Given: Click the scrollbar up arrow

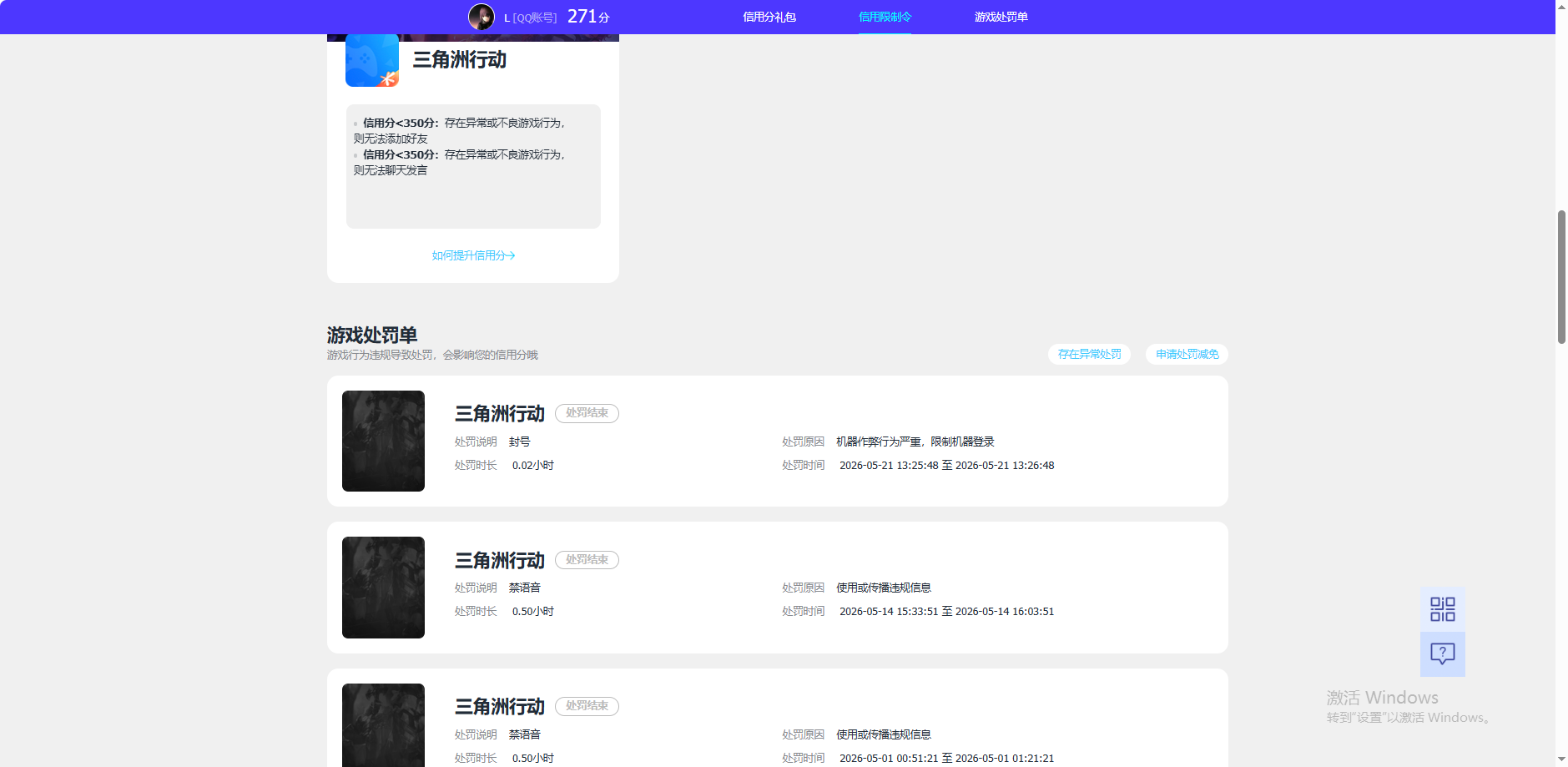Looking at the screenshot, I should 1561,6.
